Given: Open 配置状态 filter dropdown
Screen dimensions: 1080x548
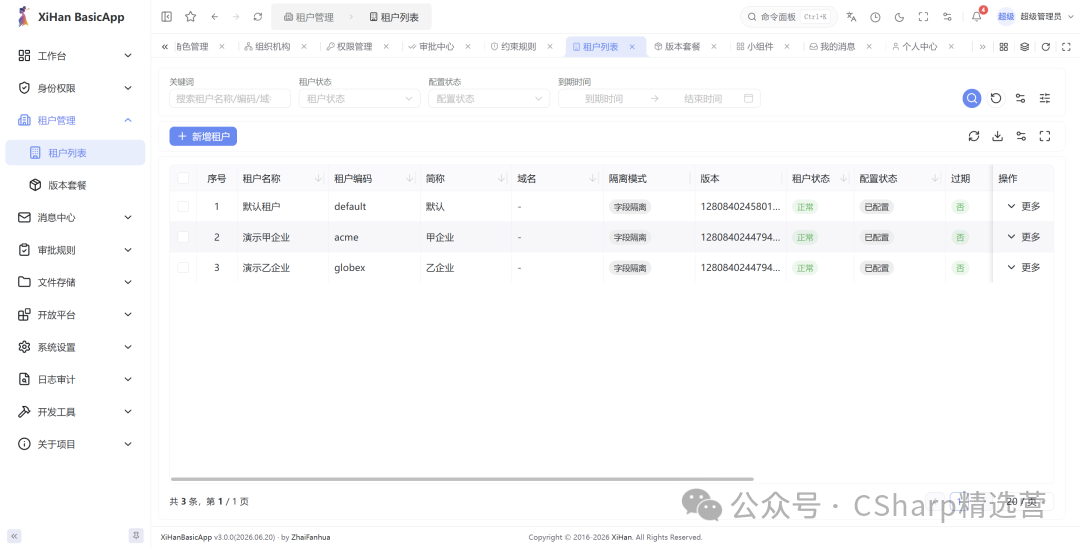Looking at the screenshot, I should (x=489, y=98).
